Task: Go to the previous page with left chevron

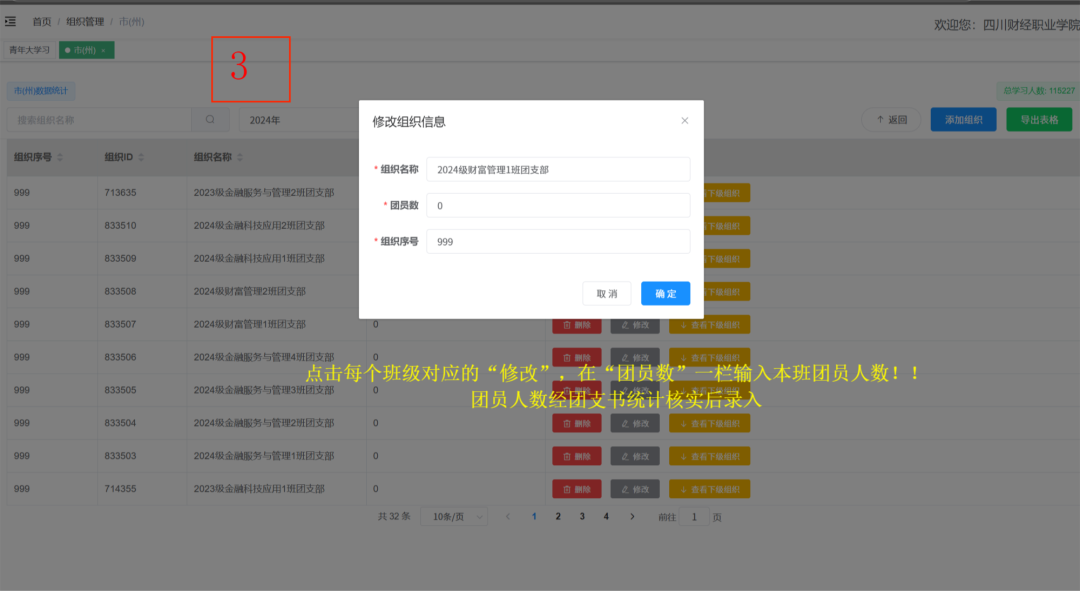Action: (x=508, y=517)
